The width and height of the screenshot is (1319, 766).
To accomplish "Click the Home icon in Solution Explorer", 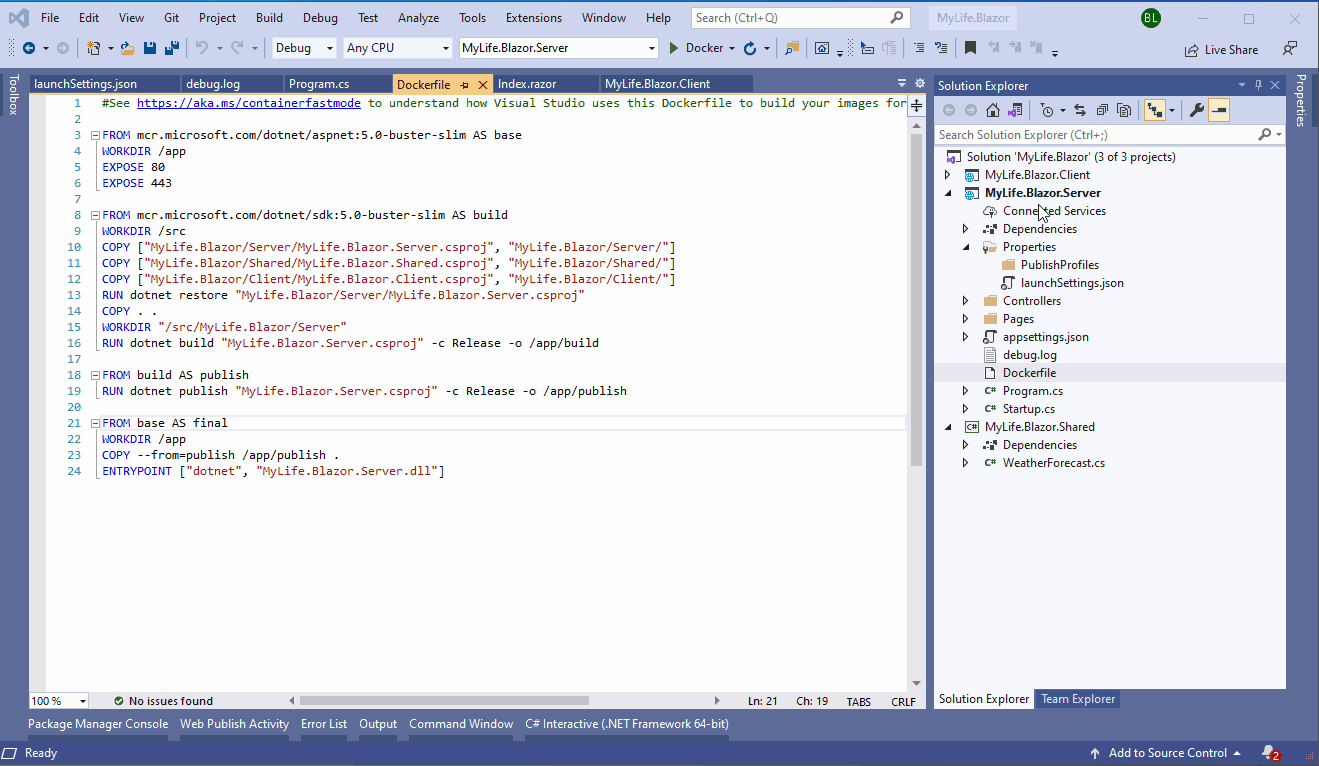I will [992, 110].
